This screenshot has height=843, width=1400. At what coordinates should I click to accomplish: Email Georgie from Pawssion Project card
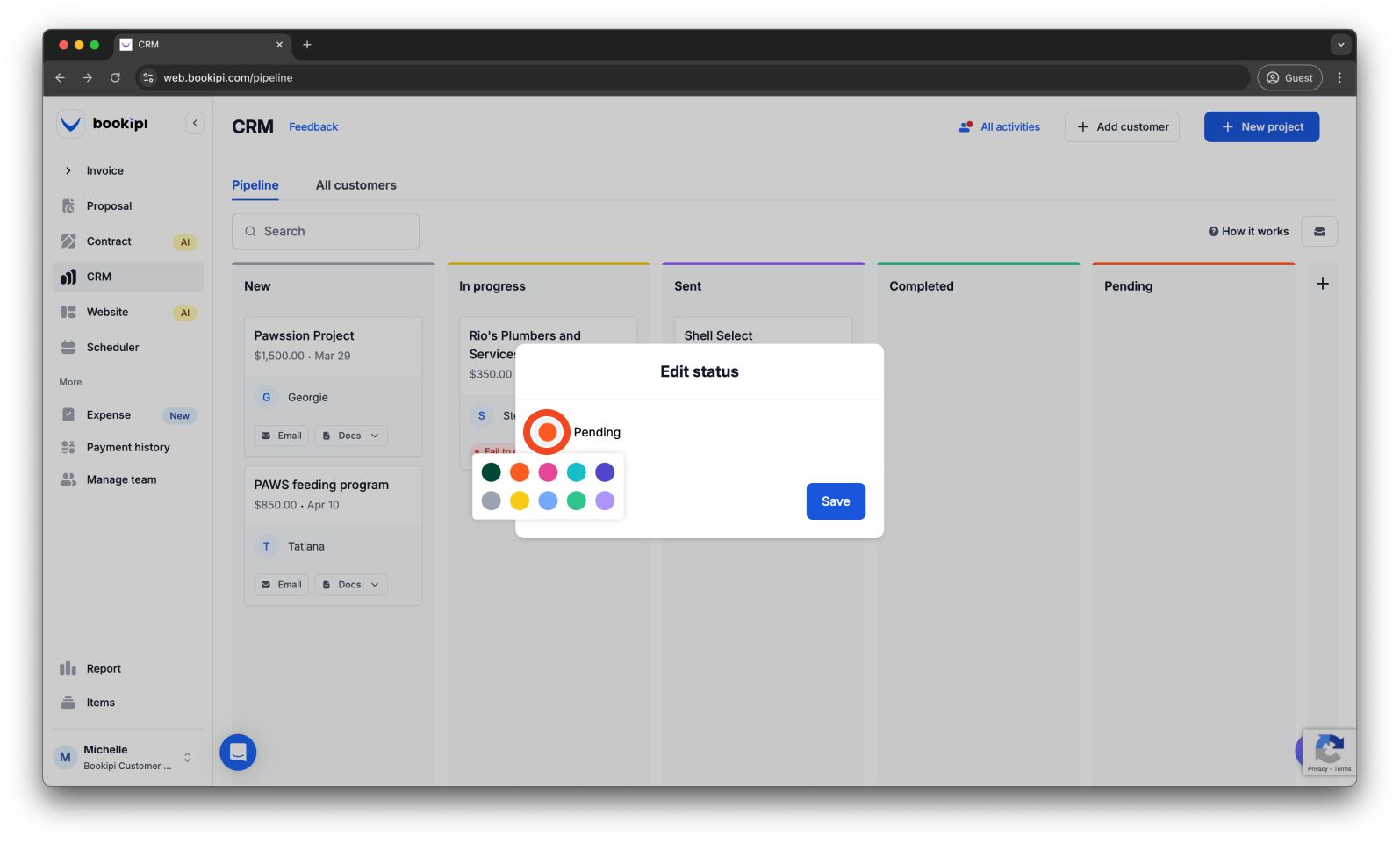coord(282,436)
